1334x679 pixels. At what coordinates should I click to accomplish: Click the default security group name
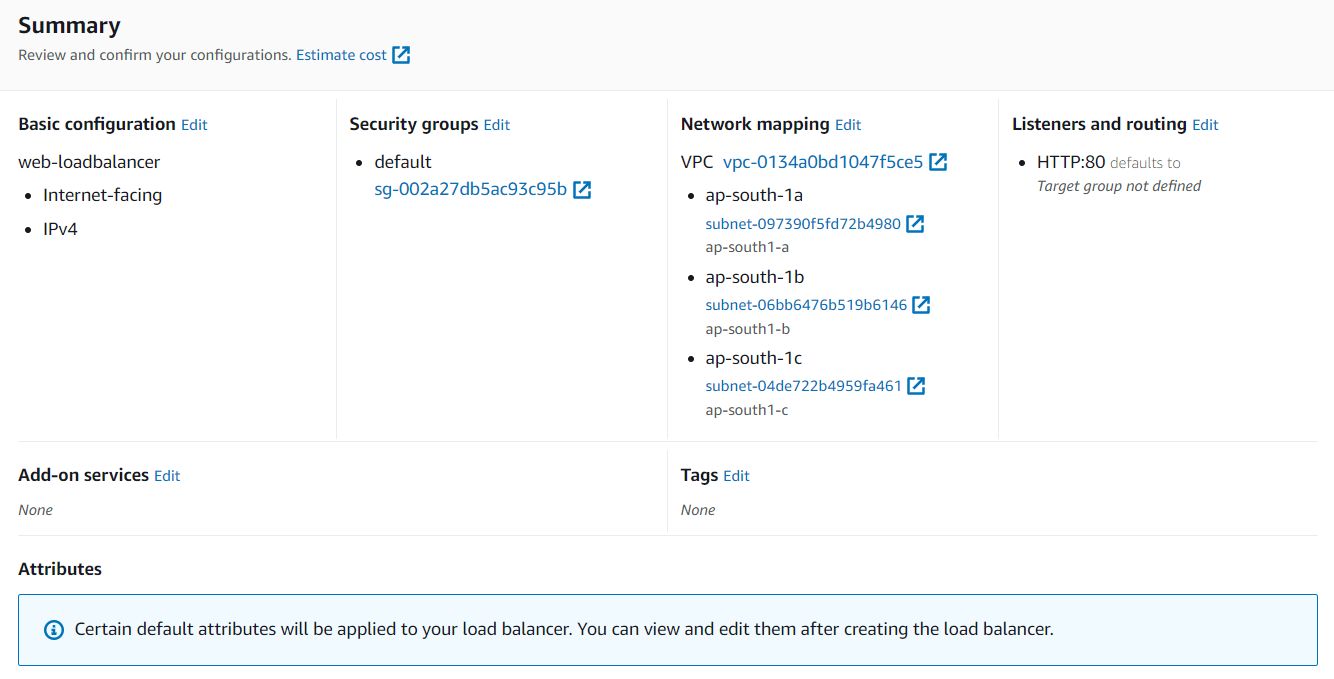[x=403, y=162]
